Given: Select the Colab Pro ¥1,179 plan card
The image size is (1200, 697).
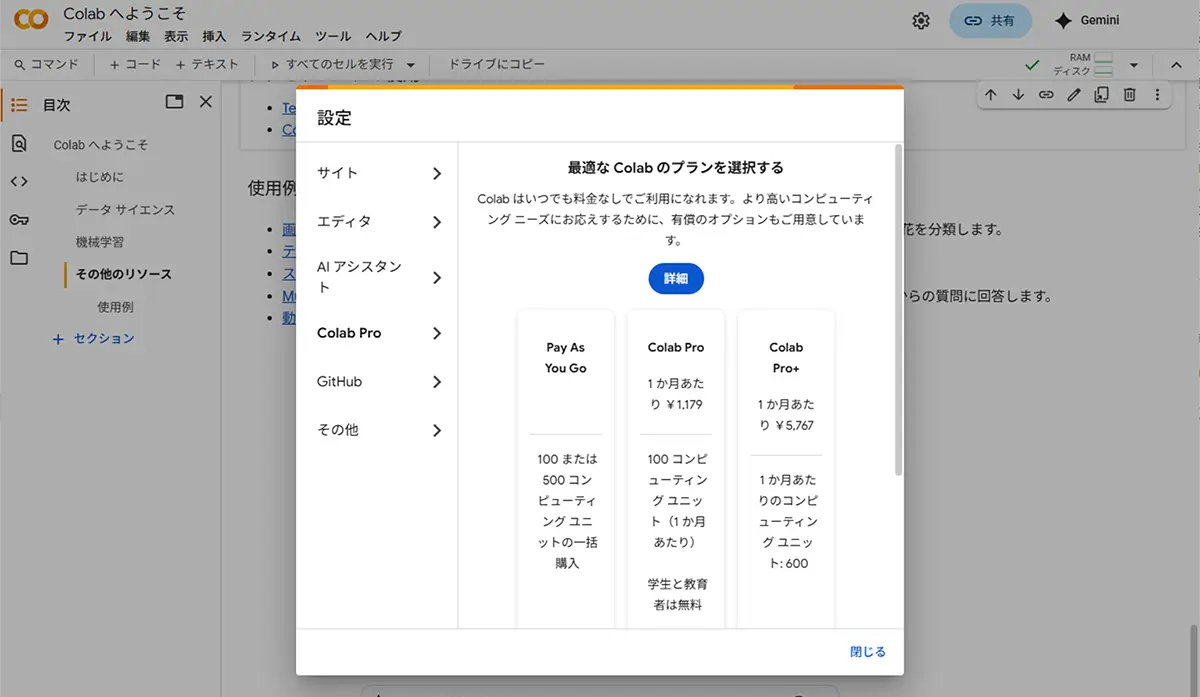Looking at the screenshot, I should (x=676, y=469).
